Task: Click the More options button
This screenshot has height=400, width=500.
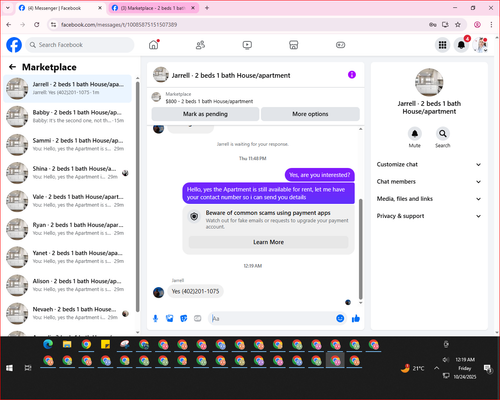Action: (310, 114)
